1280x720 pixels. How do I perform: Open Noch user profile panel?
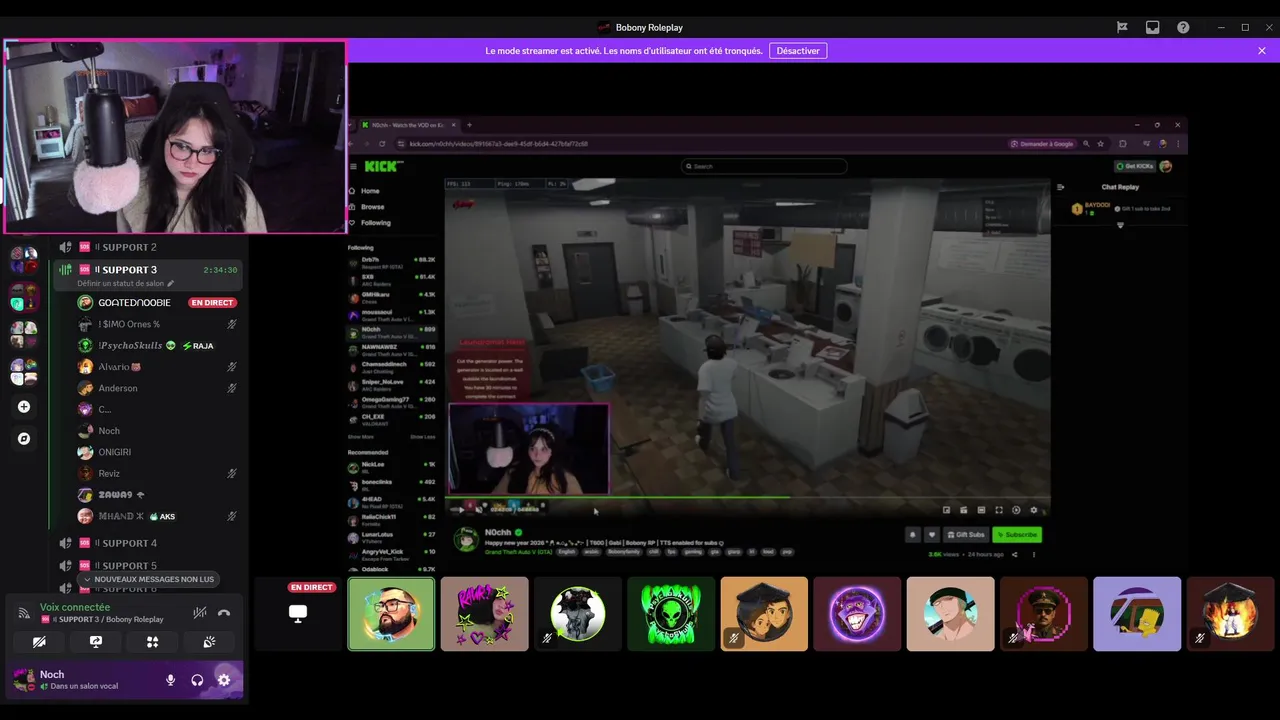click(x=80, y=680)
